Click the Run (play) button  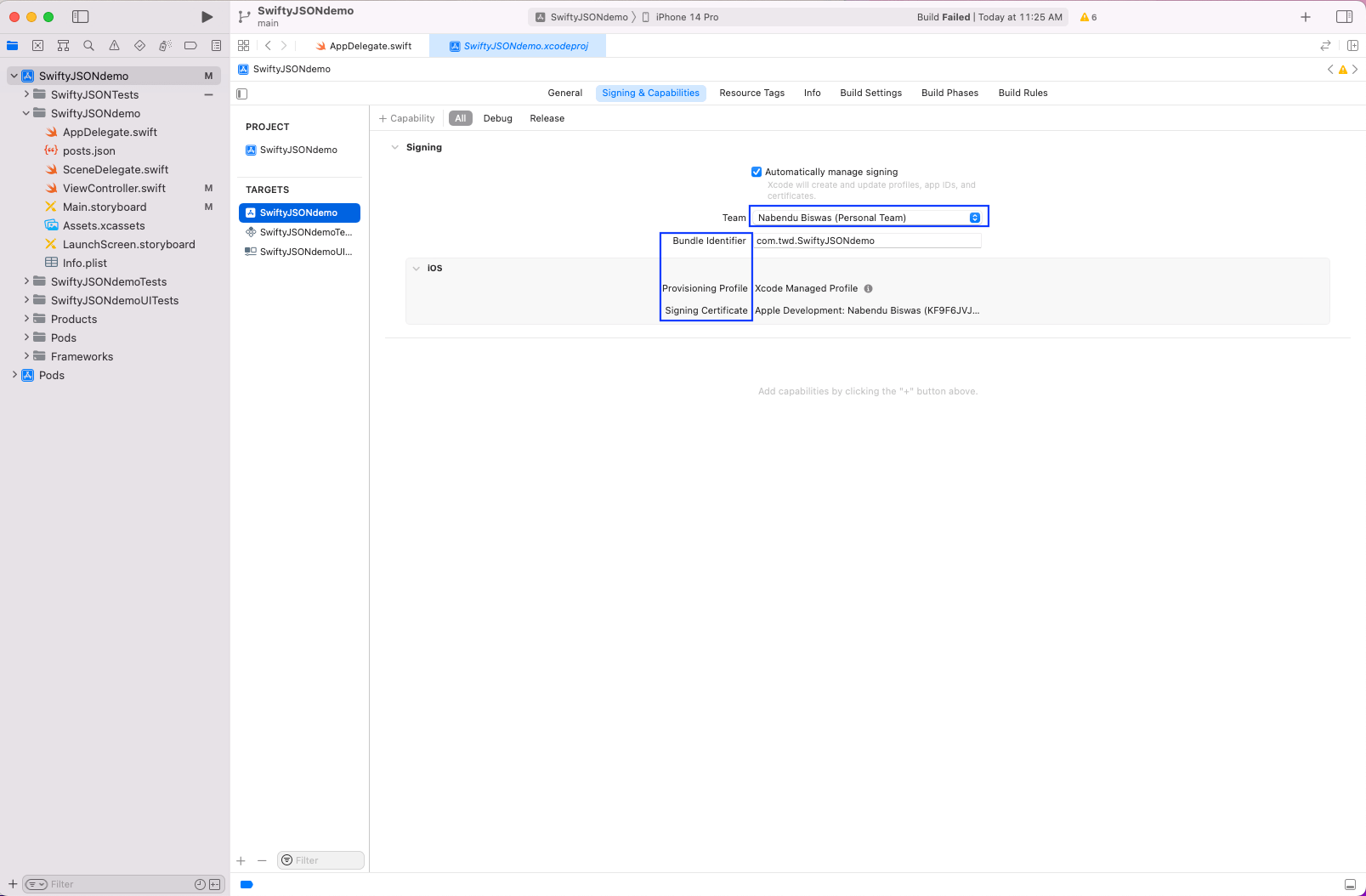point(207,17)
